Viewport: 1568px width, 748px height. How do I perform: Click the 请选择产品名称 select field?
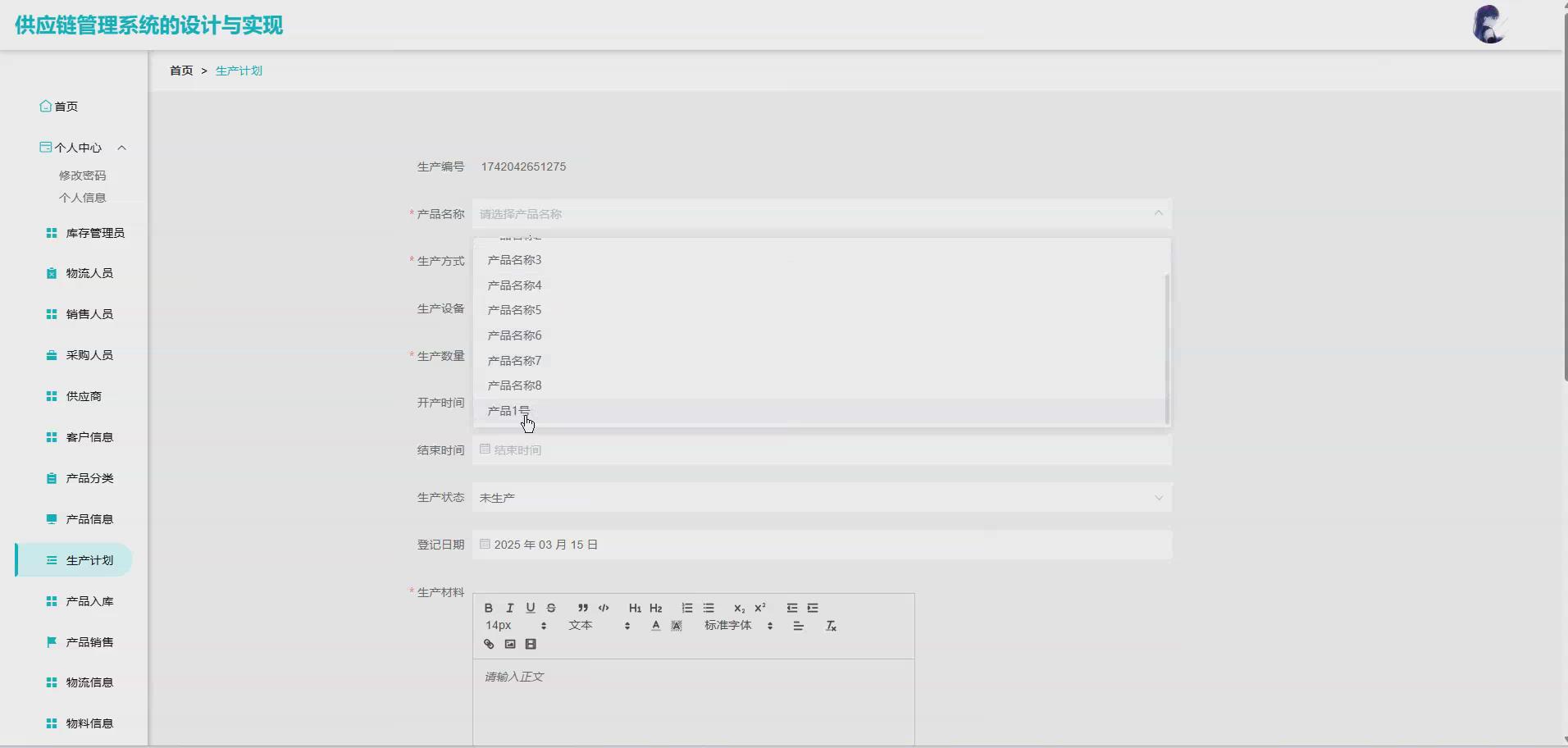click(x=822, y=213)
